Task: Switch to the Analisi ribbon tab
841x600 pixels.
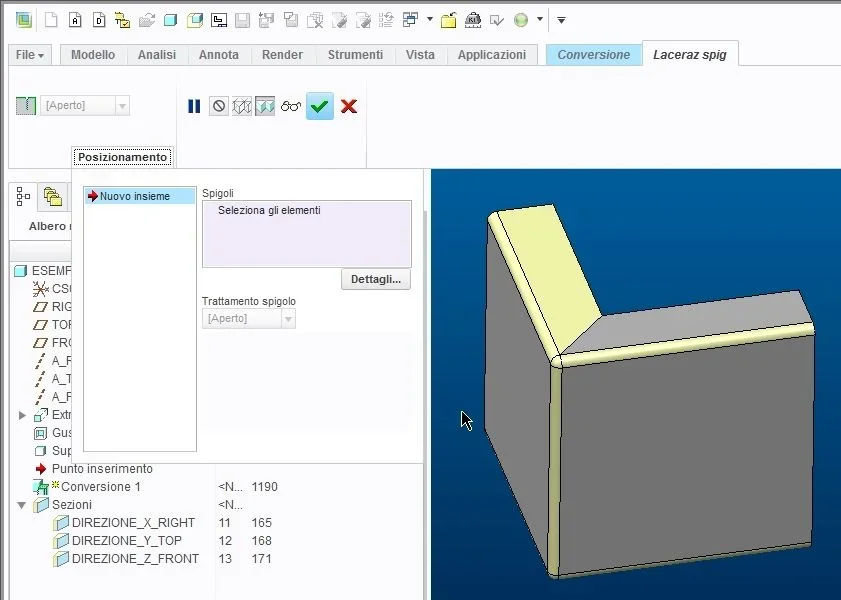Action: pos(157,55)
